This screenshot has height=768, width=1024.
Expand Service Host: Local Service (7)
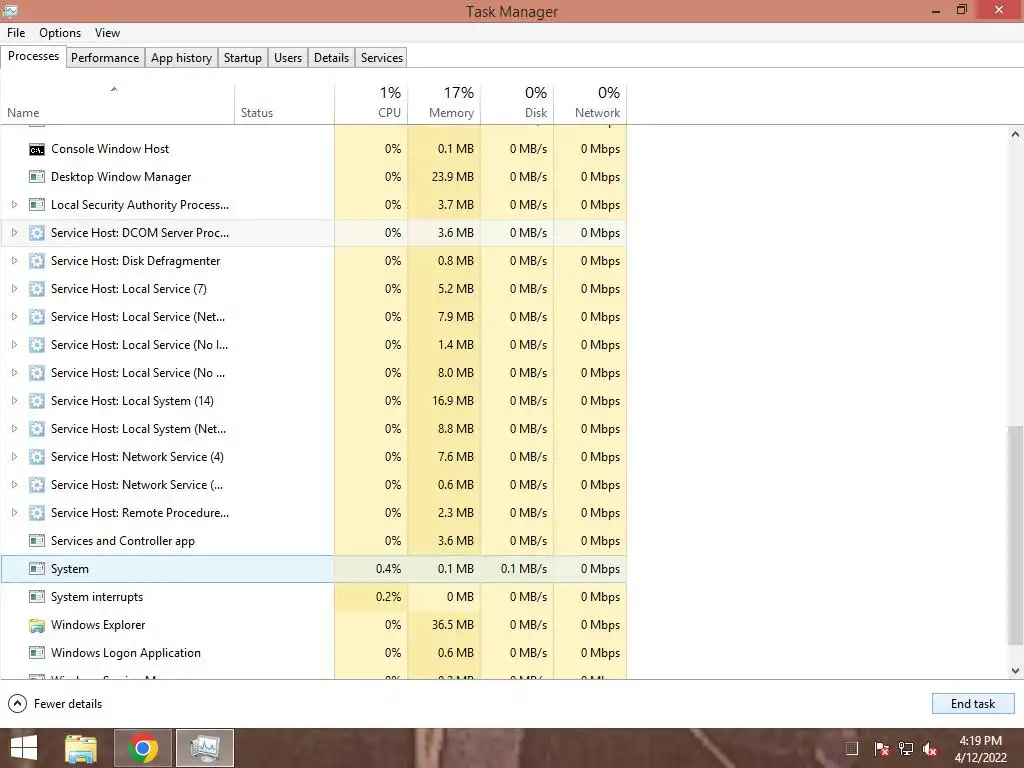(x=14, y=289)
